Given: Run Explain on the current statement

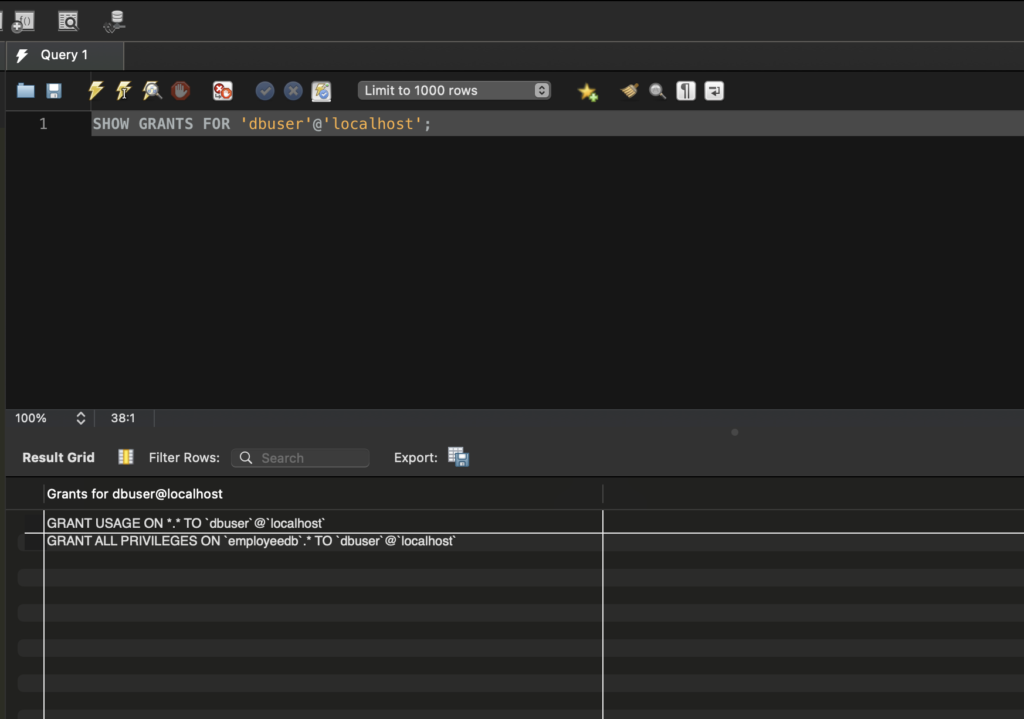Looking at the screenshot, I should (x=152, y=91).
